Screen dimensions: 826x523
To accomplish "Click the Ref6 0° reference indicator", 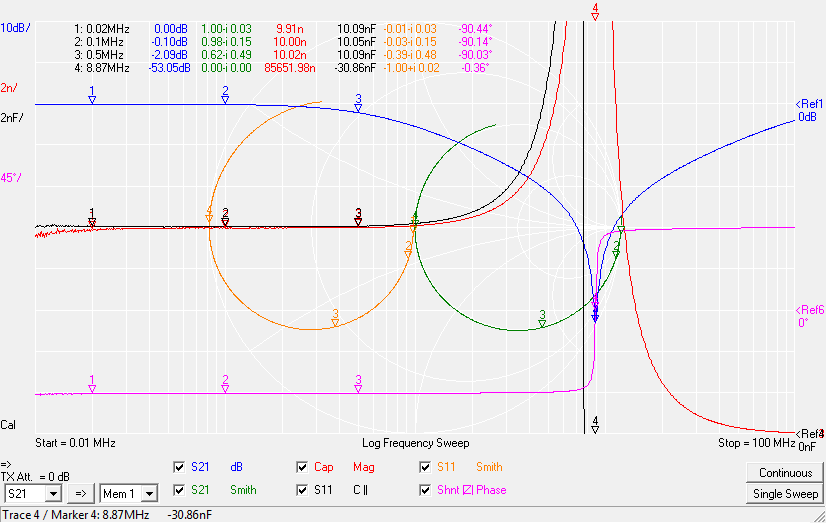I will pyautogui.click(x=809, y=316).
